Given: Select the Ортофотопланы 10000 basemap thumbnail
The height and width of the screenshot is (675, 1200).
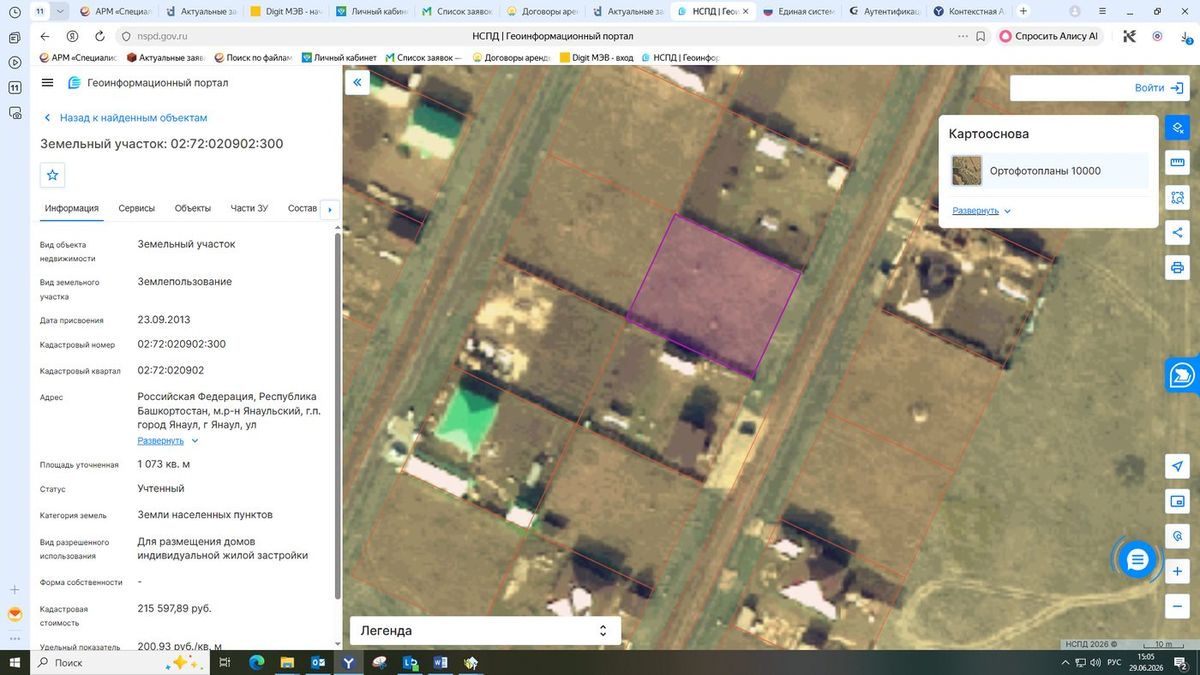Looking at the screenshot, I should pos(967,171).
